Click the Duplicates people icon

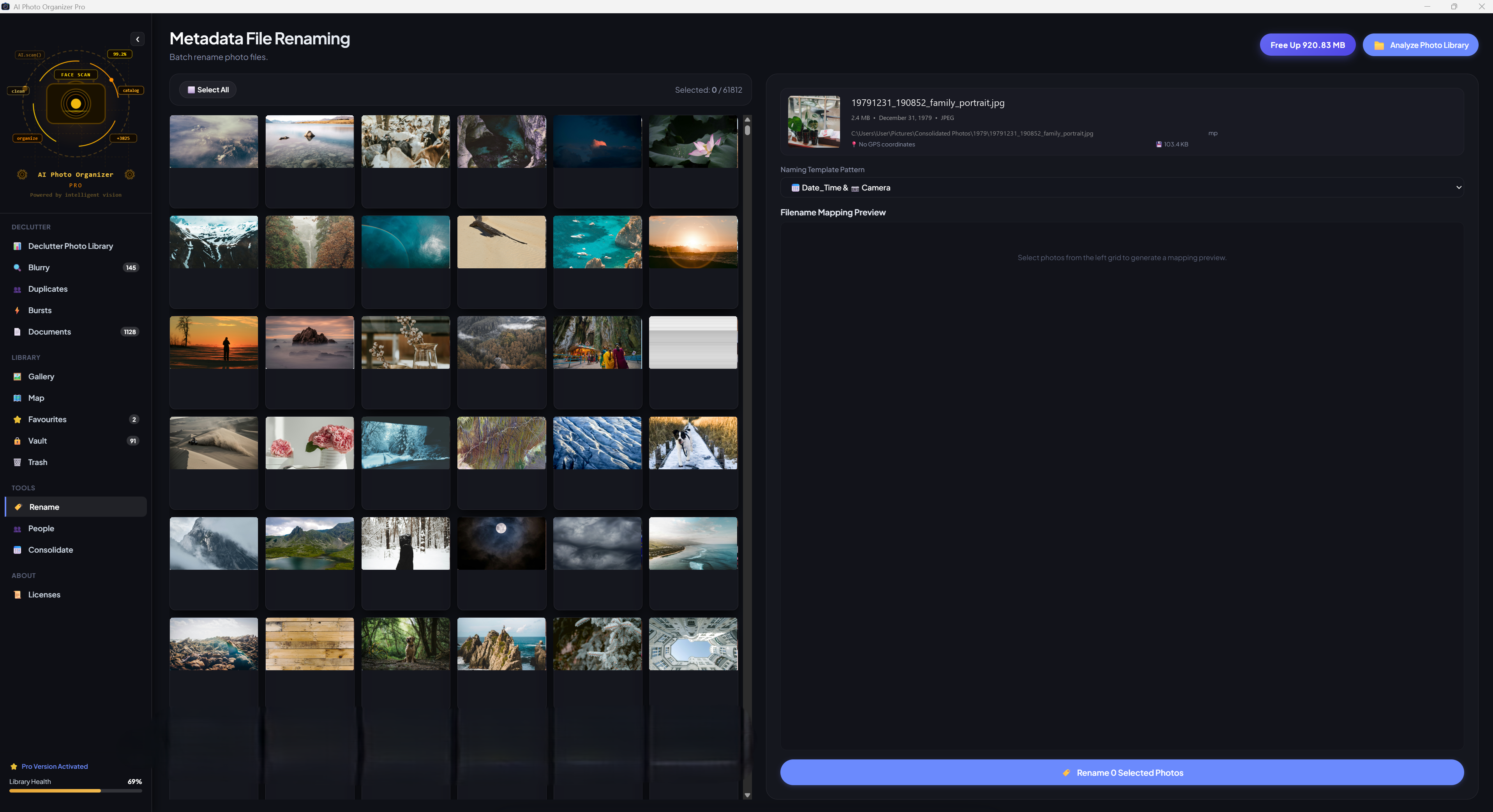pos(18,289)
